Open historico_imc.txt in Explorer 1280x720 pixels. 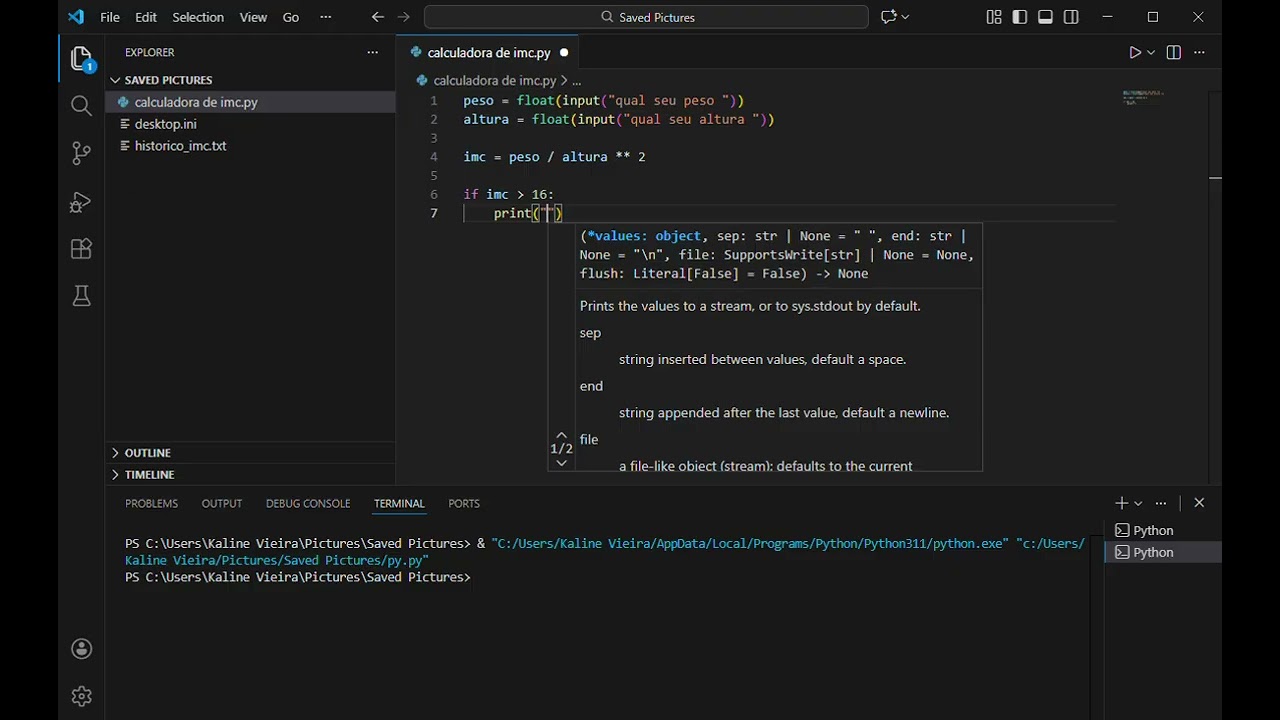point(250,146)
